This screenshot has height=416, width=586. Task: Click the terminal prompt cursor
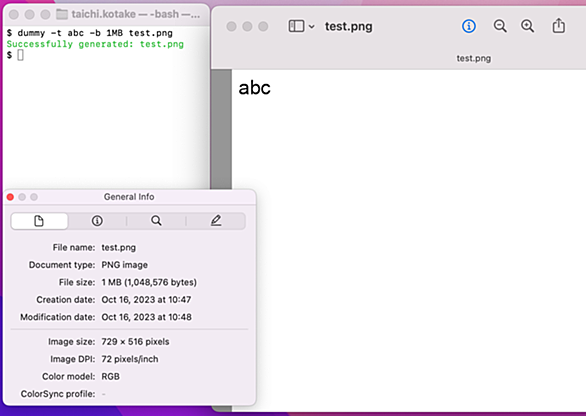point(20,55)
